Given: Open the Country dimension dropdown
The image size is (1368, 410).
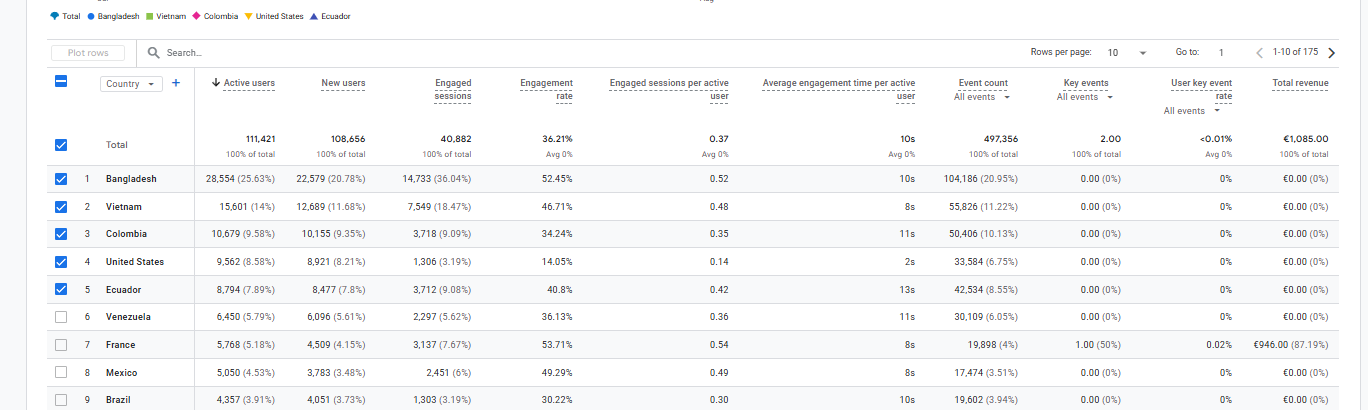Looking at the screenshot, I should point(132,84).
